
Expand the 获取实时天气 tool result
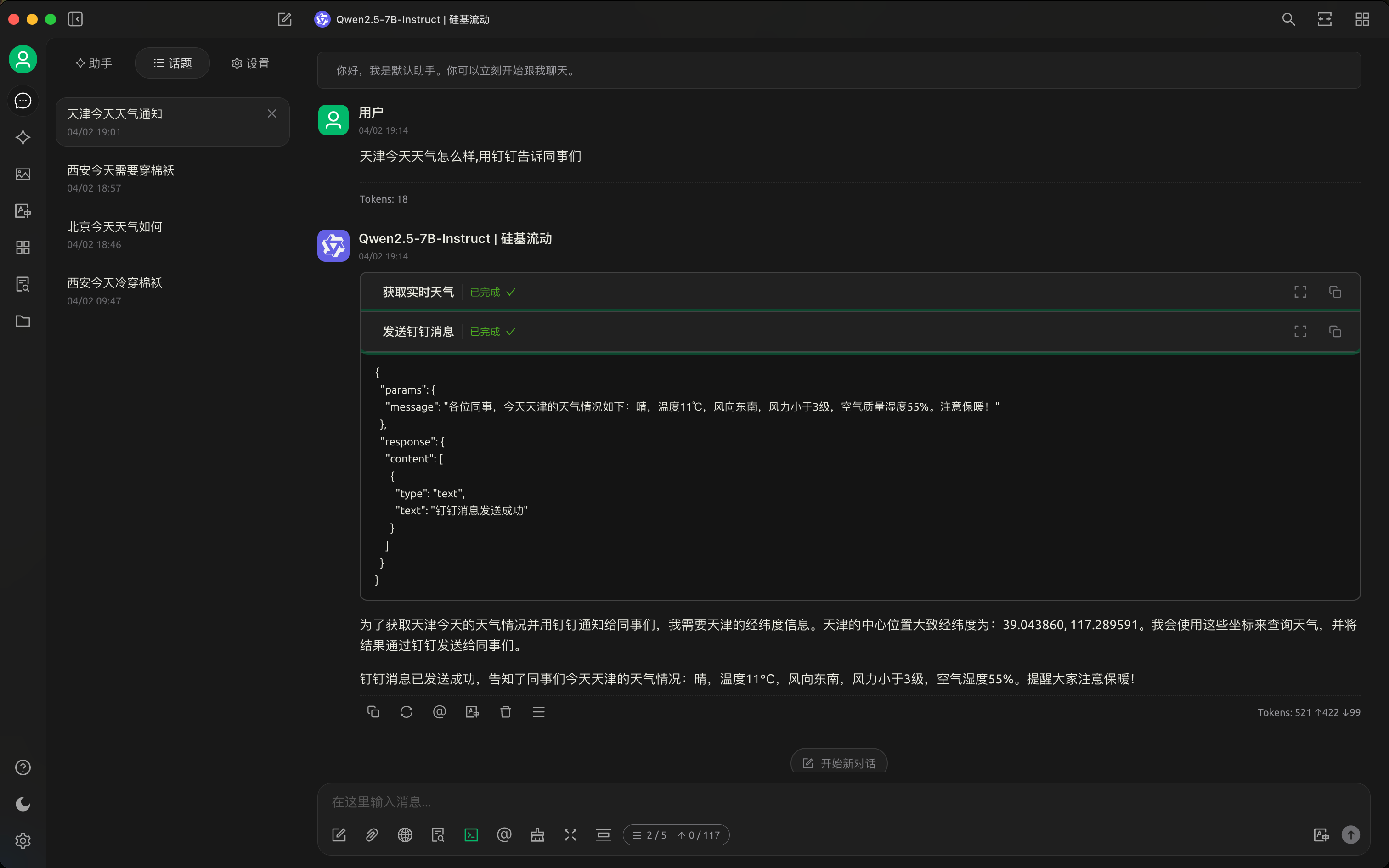coord(1300,292)
